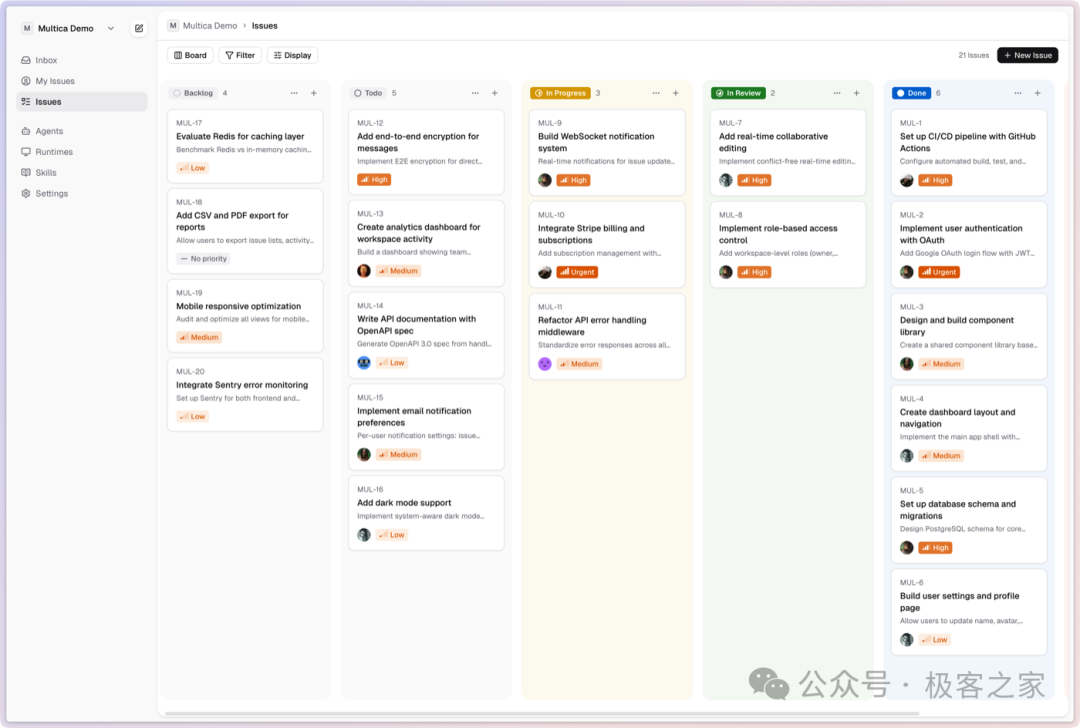Click the In Review status badge
The width and height of the screenshot is (1080, 728).
[x=738, y=93]
